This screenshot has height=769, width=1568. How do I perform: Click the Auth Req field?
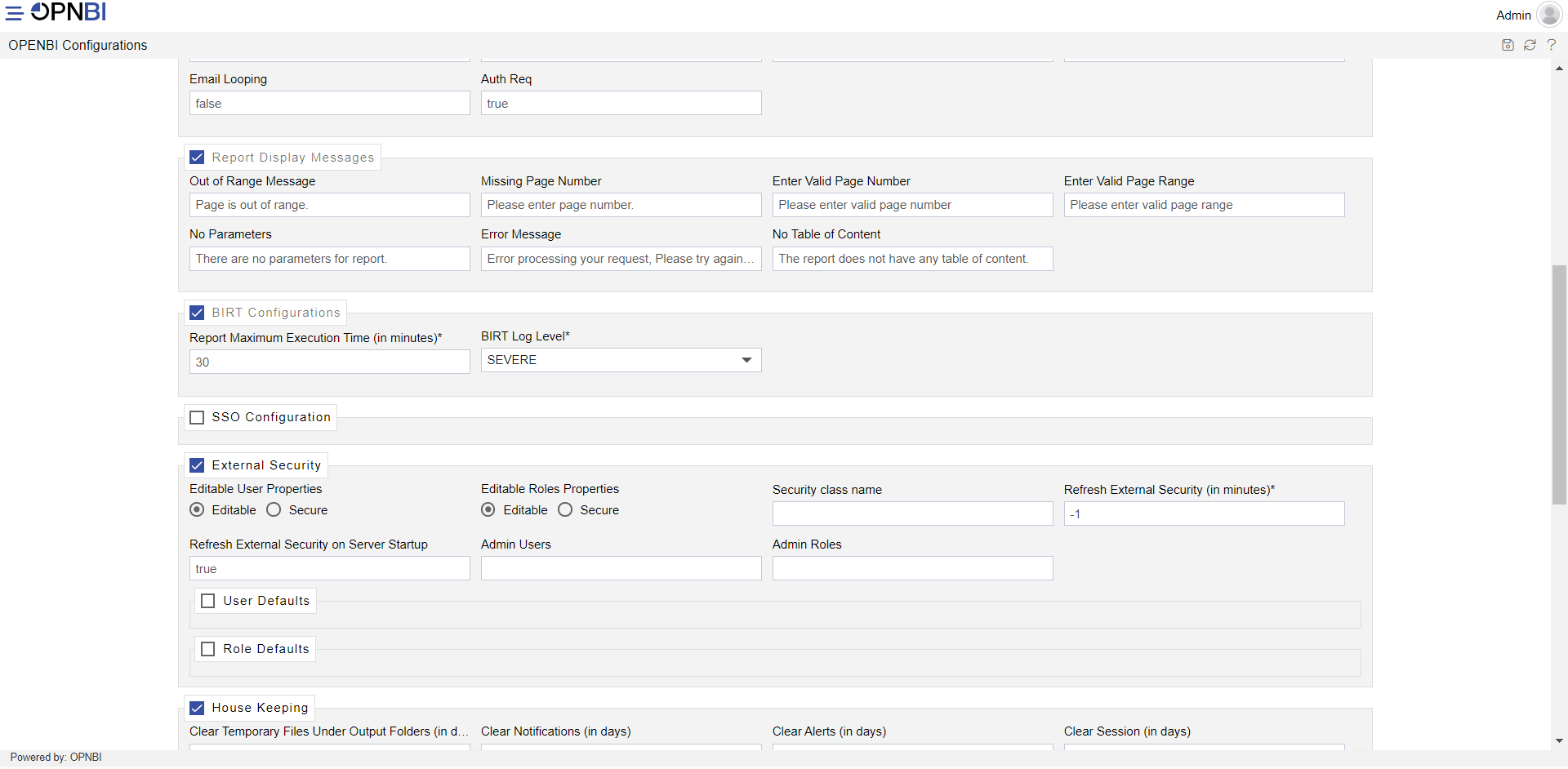tap(621, 103)
